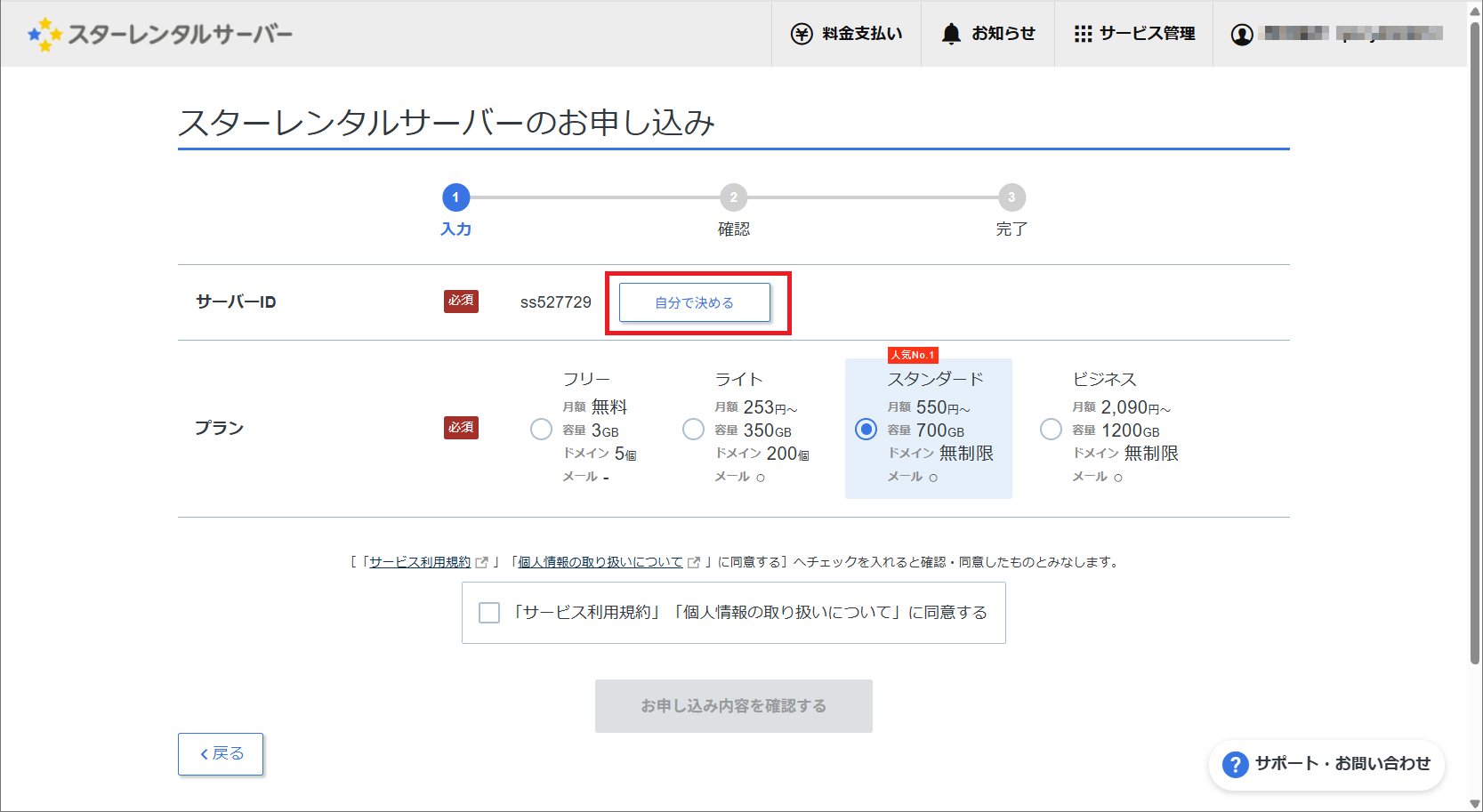Open the サービス利用規約 link
This screenshot has width=1483, height=812.
(420, 562)
